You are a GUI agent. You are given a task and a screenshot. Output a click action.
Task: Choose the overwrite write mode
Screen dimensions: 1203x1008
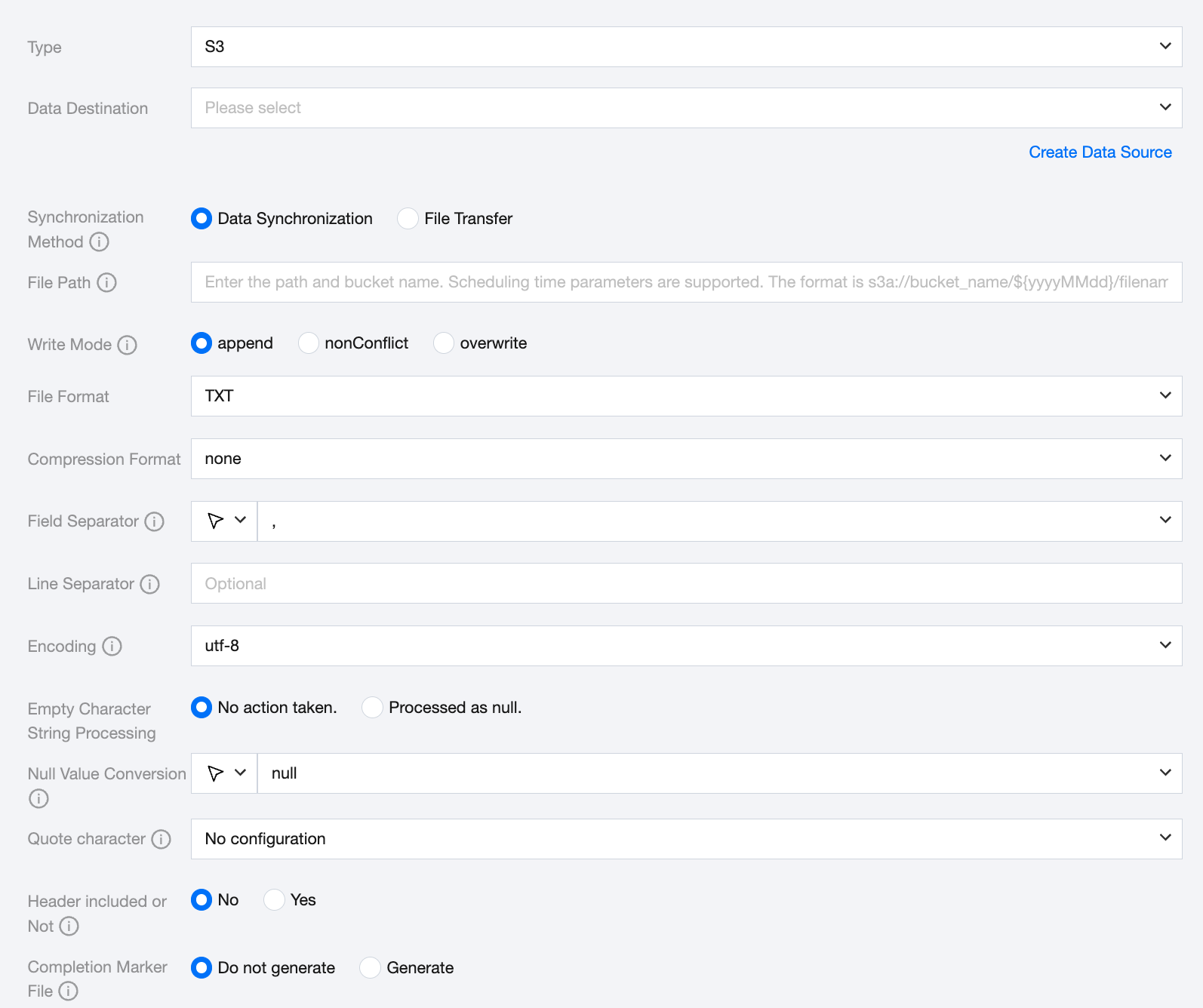click(x=444, y=343)
